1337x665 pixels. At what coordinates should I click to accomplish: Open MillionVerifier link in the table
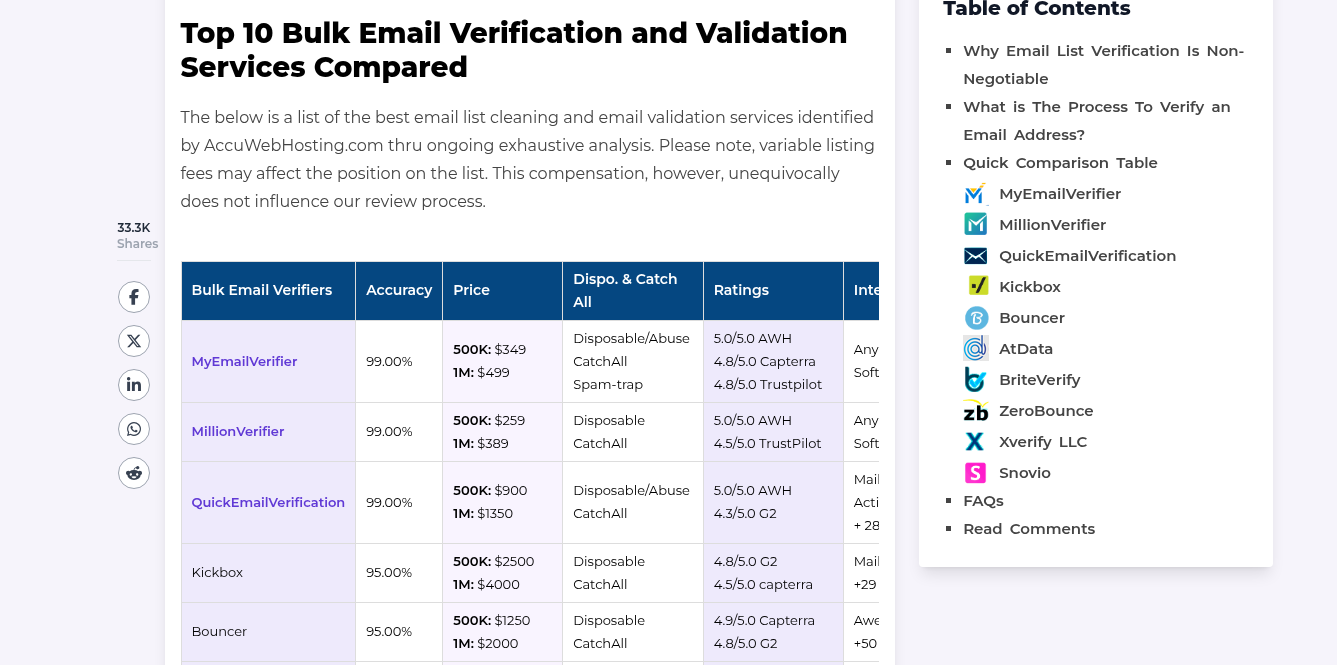click(x=238, y=431)
